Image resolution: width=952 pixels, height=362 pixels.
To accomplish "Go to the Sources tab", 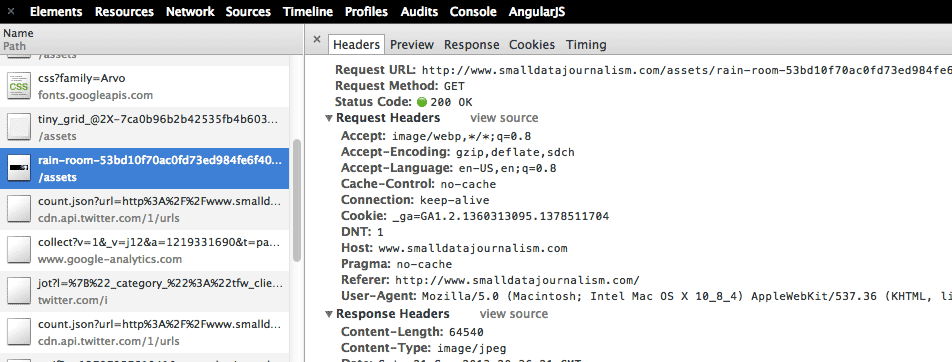I will (x=248, y=12).
